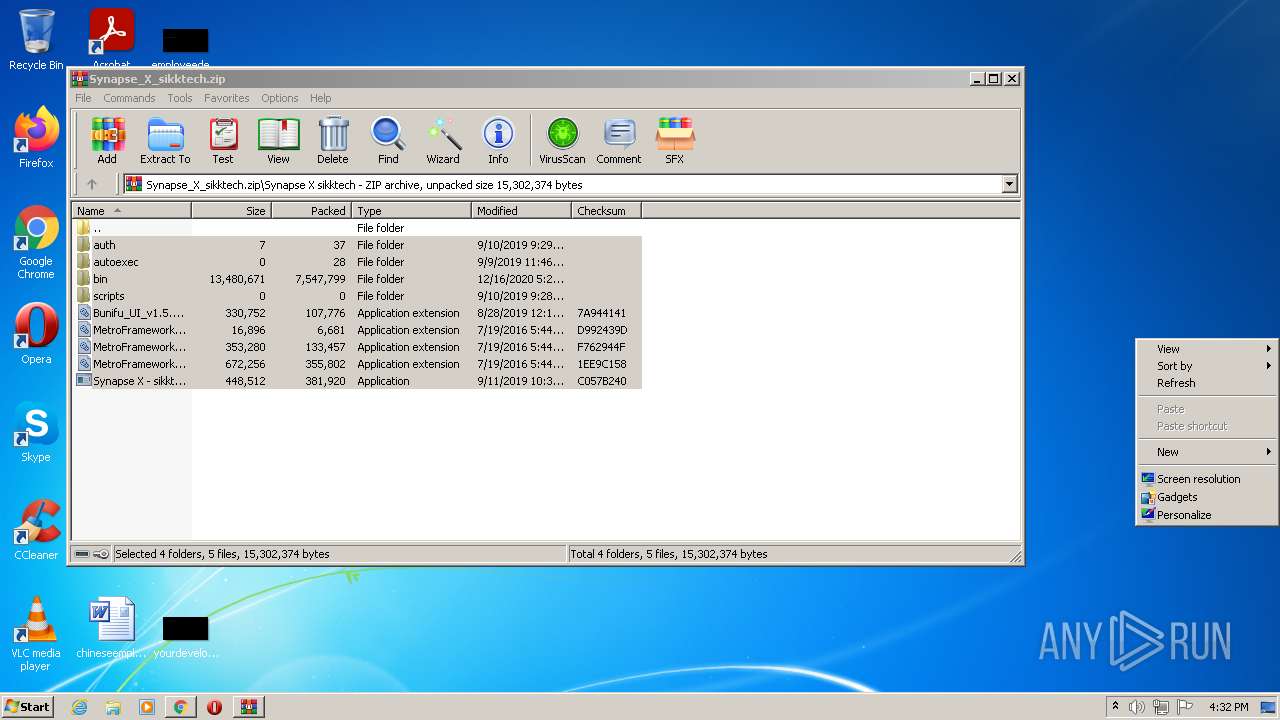Open Opera desktop shortcut
This screenshot has height=720, width=1280.
pos(36,334)
